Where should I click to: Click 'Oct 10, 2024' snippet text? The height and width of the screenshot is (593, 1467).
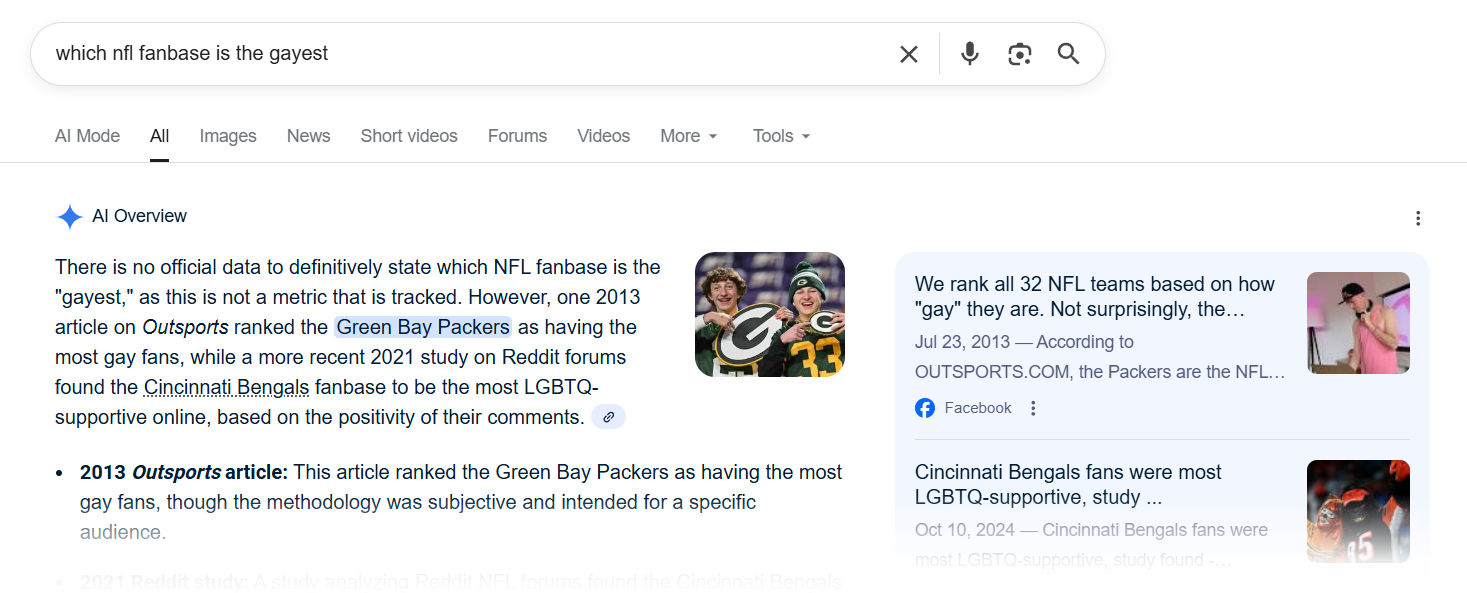[964, 530]
